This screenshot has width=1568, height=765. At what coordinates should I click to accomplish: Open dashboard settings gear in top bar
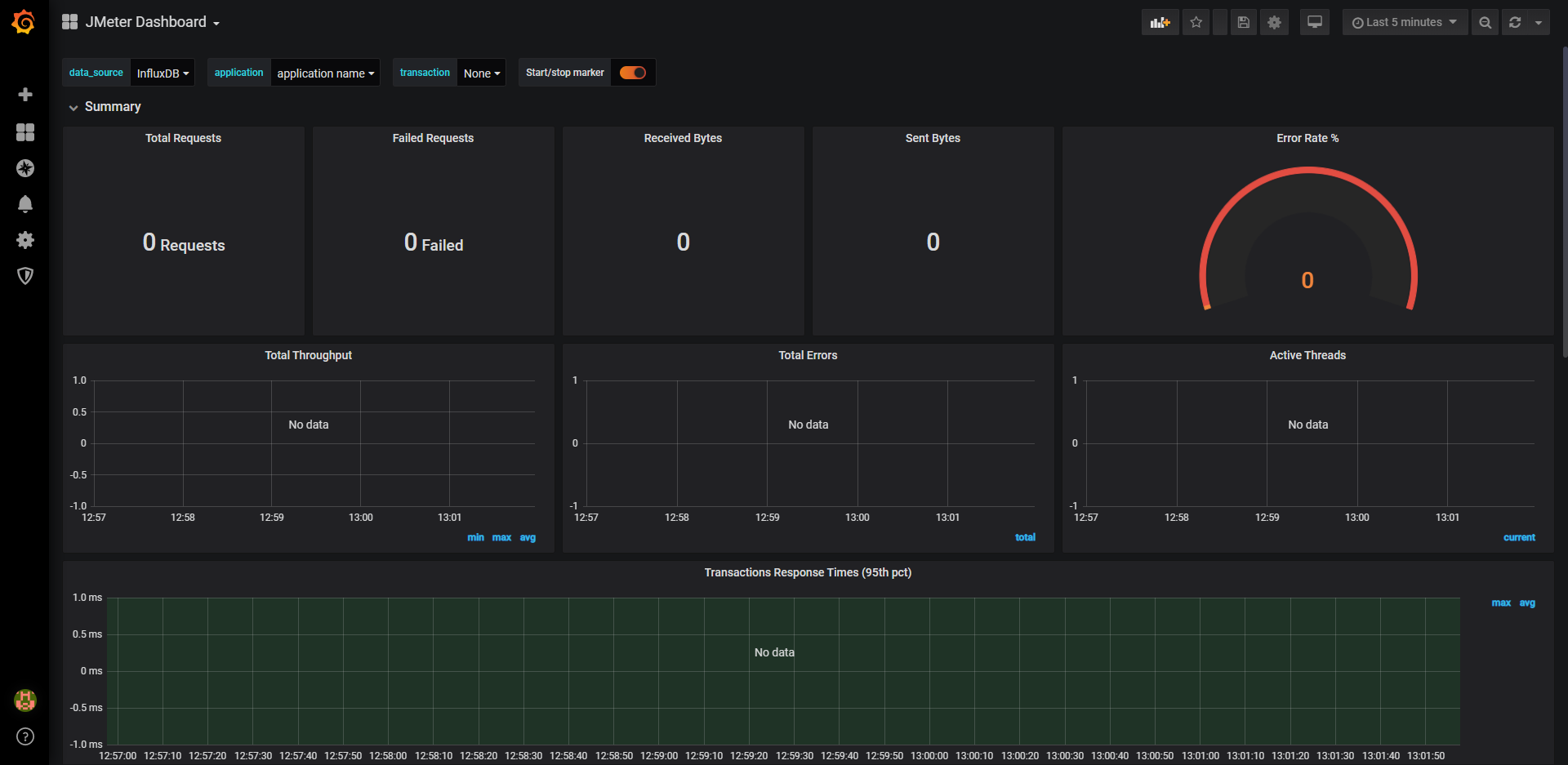[1274, 22]
